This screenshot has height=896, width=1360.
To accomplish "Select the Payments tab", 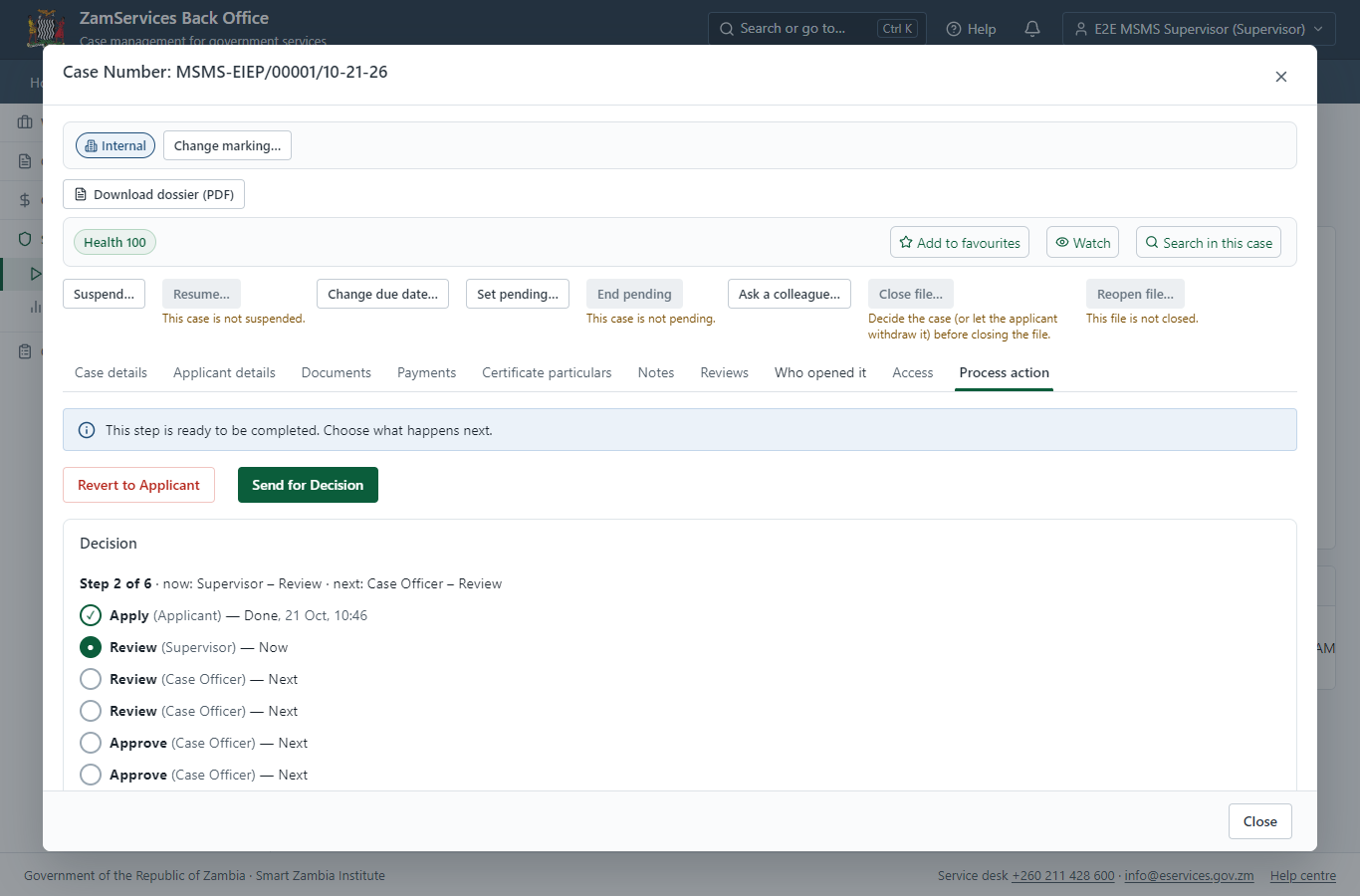I will point(426,372).
